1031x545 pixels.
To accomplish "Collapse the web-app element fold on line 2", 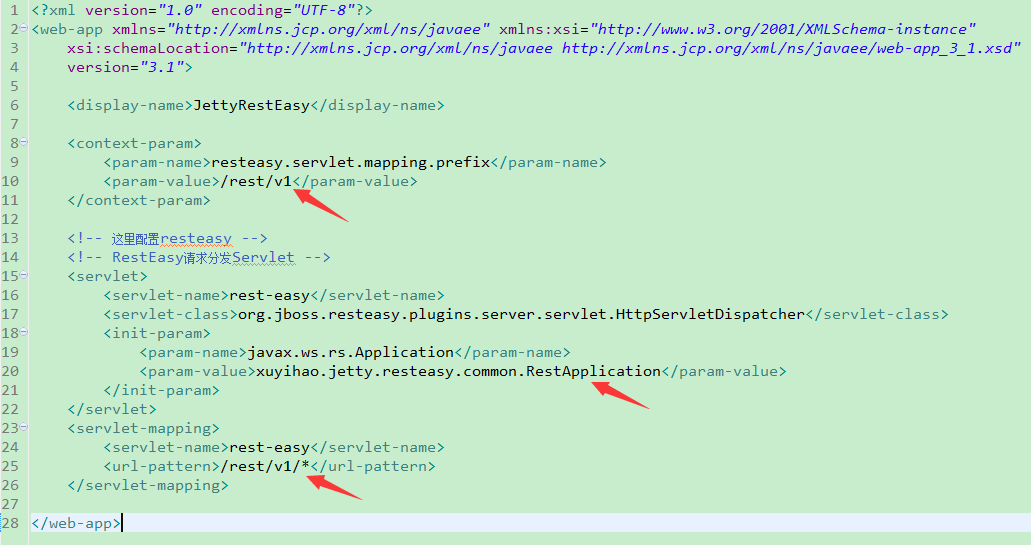I will coord(24,28).
